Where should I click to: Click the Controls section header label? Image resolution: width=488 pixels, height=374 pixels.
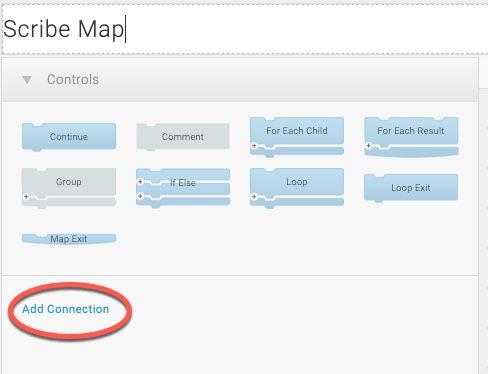pyautogui.click(x=73, y=80)
